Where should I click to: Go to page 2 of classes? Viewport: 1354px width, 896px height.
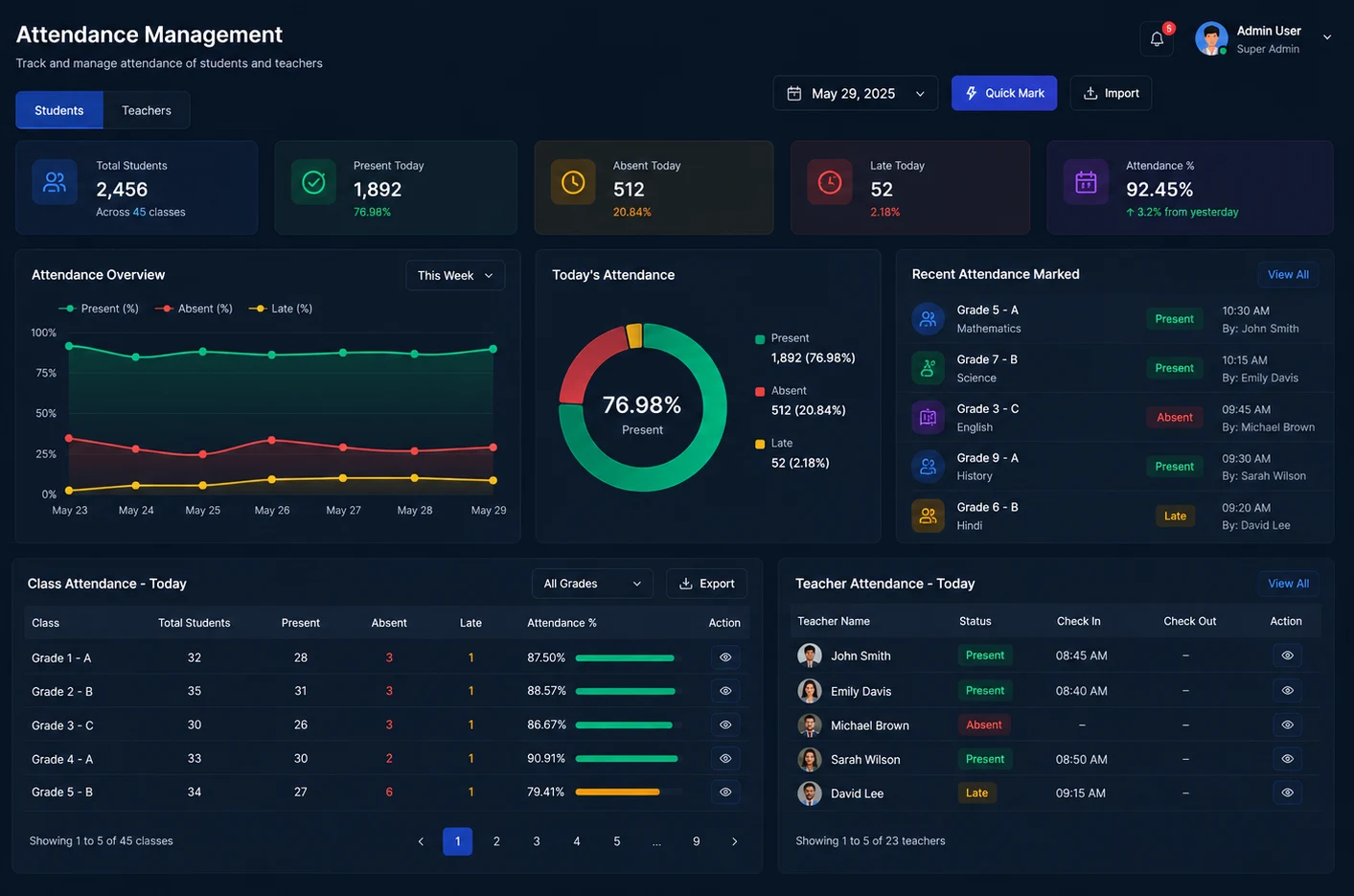[496, 841]
